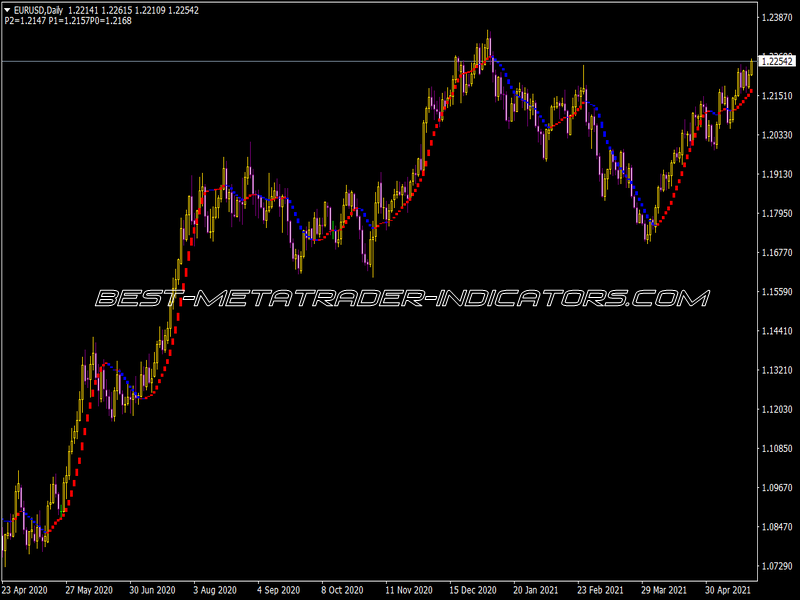Click the 8 Oct 2020 date label

[x=342, y=590]
